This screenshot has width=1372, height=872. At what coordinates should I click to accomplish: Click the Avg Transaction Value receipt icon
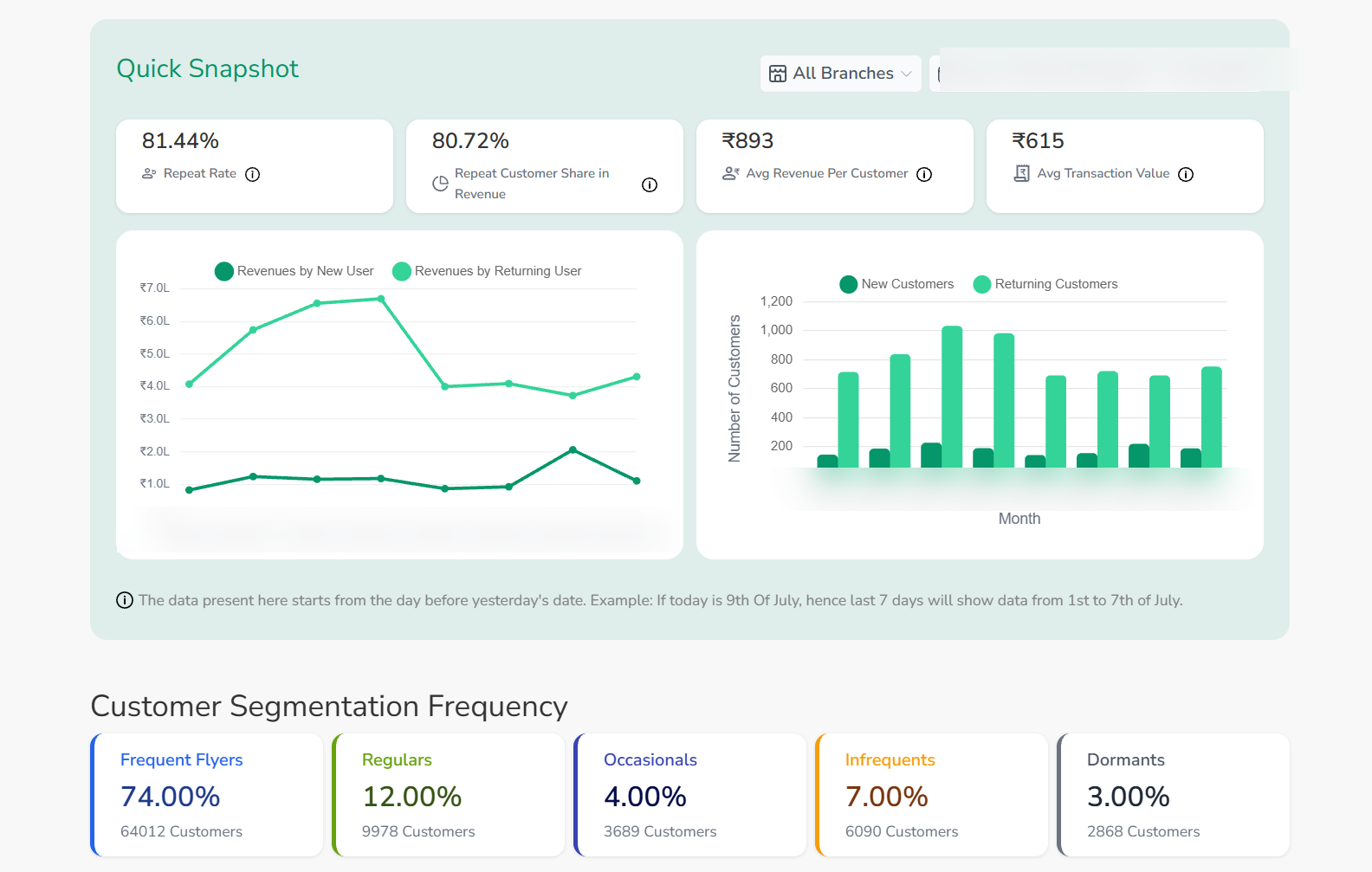pyautogui.click(x=1022, y=173)
